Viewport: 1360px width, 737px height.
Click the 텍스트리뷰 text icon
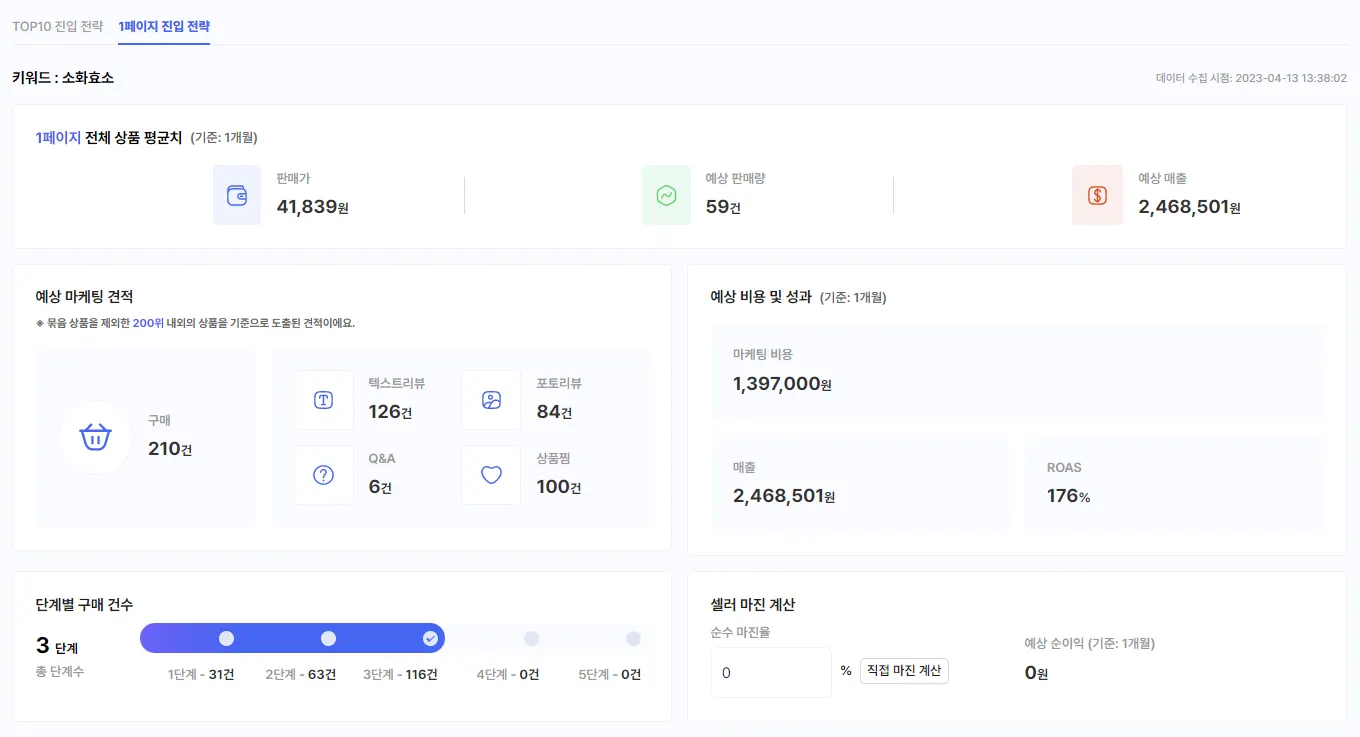tap(323, 400)
